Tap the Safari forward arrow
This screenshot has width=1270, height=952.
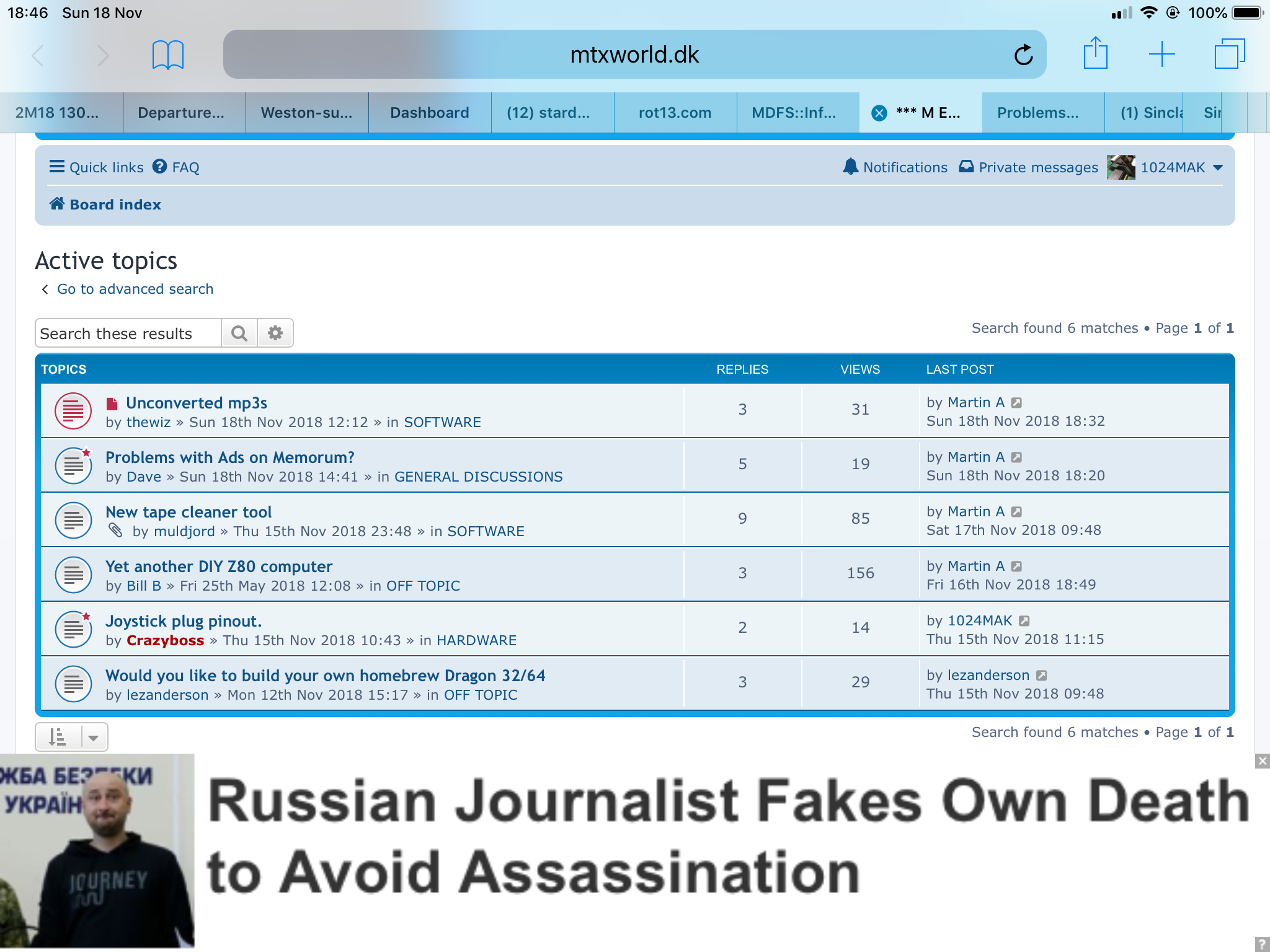[103, 56]
